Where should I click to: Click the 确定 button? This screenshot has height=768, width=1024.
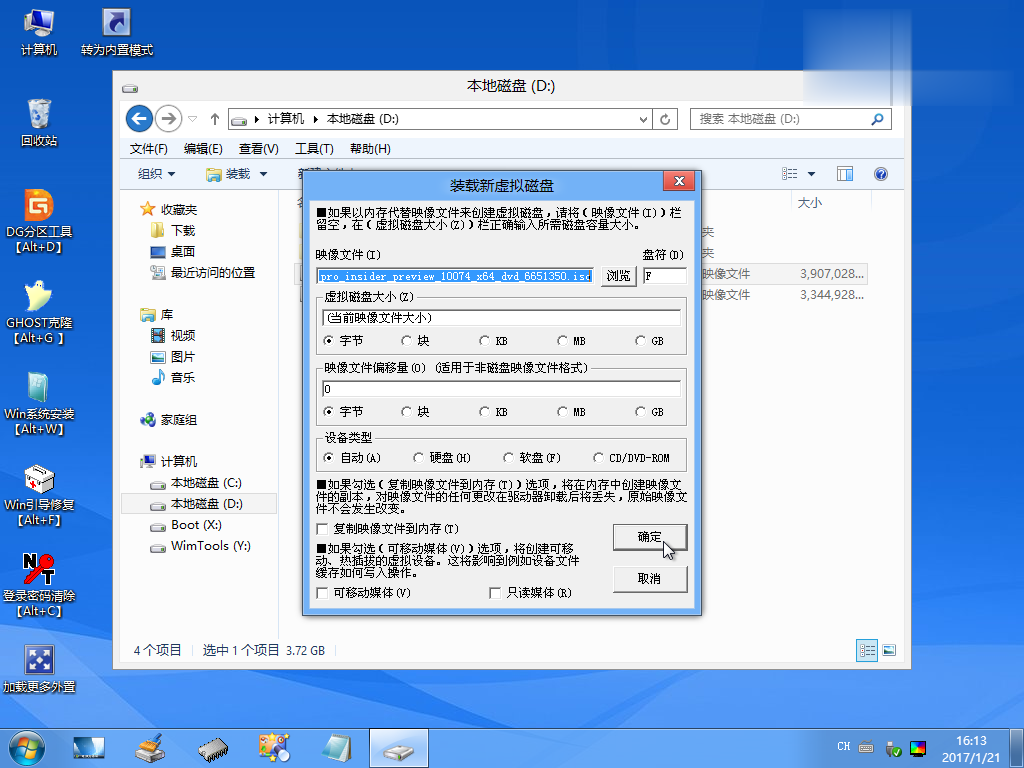click(x=650, y=537)
